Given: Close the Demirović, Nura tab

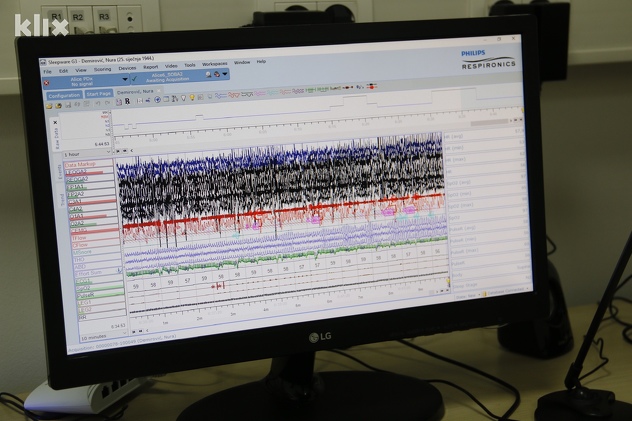Looking at the screenshot, I should [159, 91].
